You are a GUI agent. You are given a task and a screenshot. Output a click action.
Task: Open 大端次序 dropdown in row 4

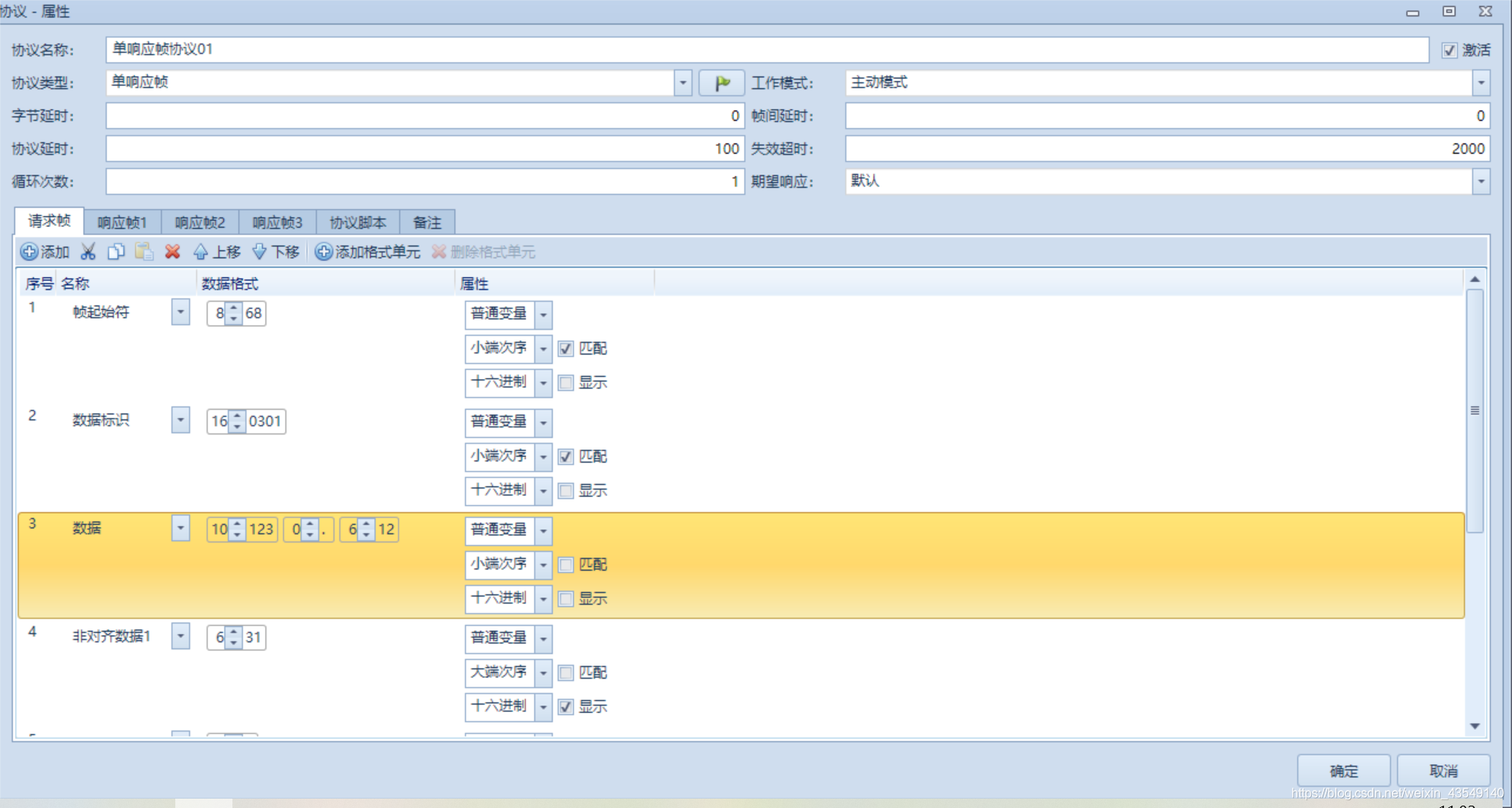click(x=543, y=673)
